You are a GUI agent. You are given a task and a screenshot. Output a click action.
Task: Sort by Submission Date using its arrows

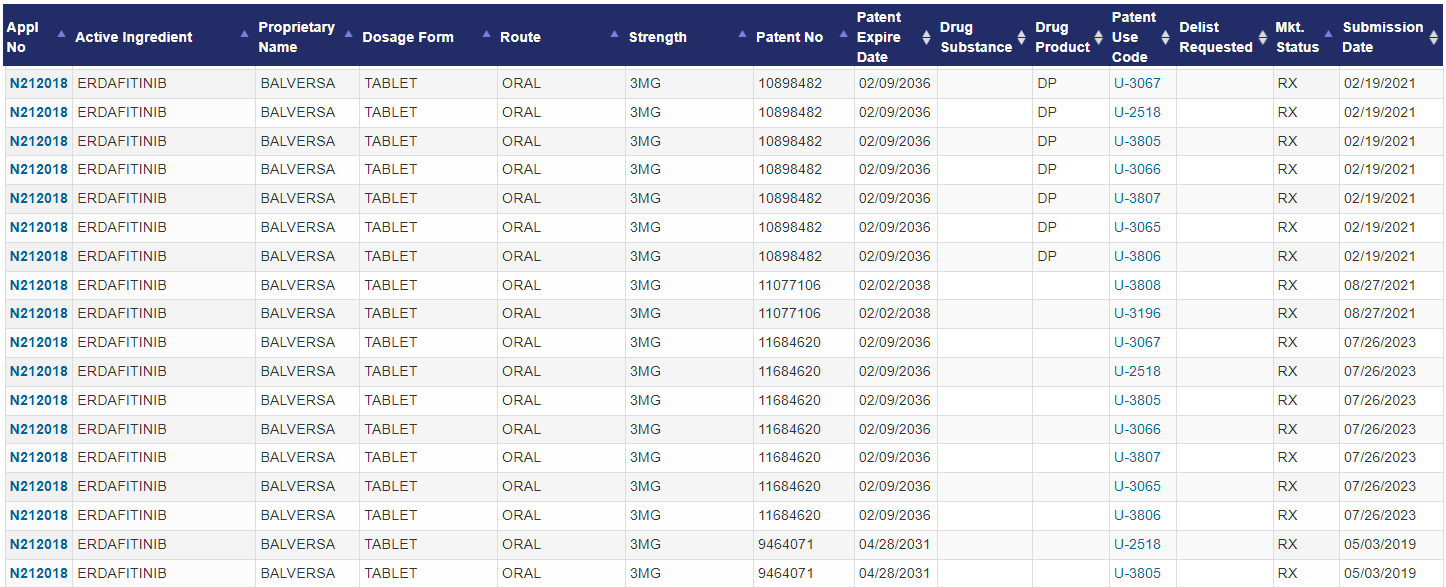tap(1433, 37)
